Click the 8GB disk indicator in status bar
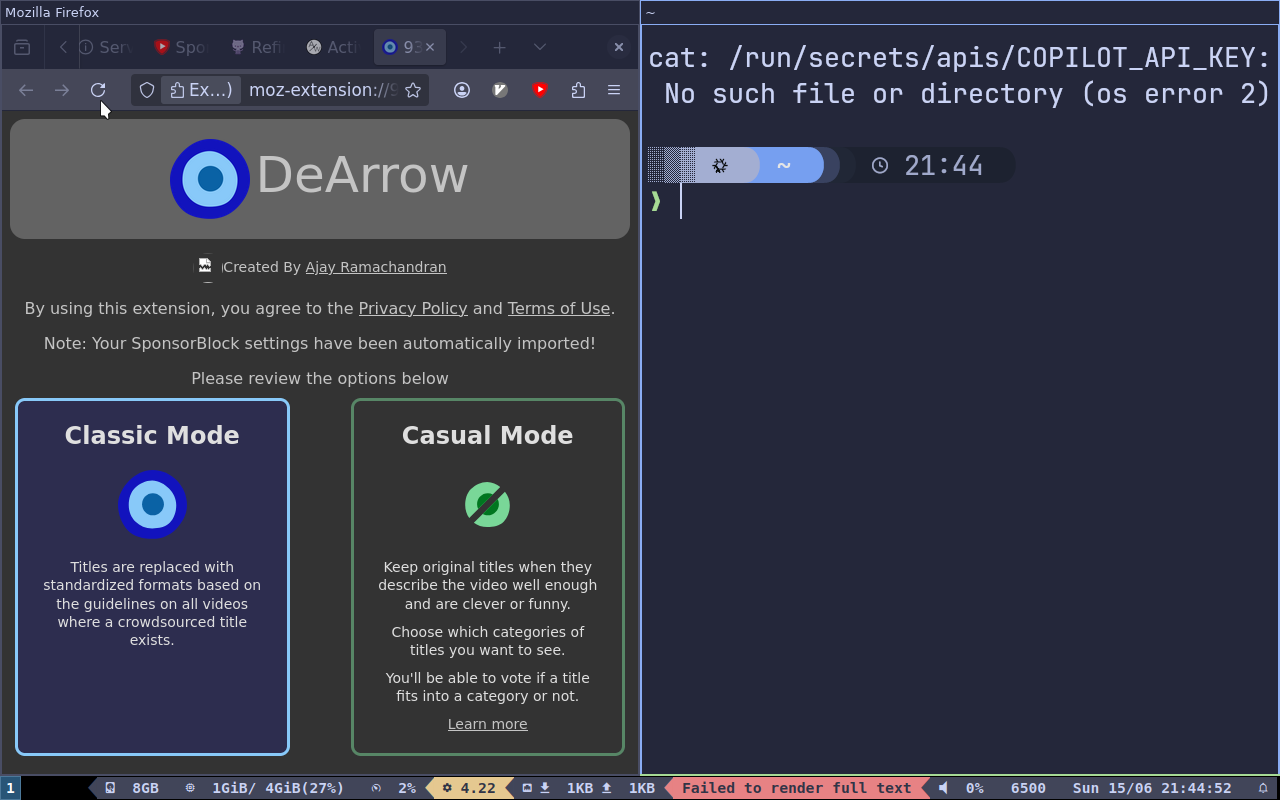The image size is (1280, 800). point(132,788)
